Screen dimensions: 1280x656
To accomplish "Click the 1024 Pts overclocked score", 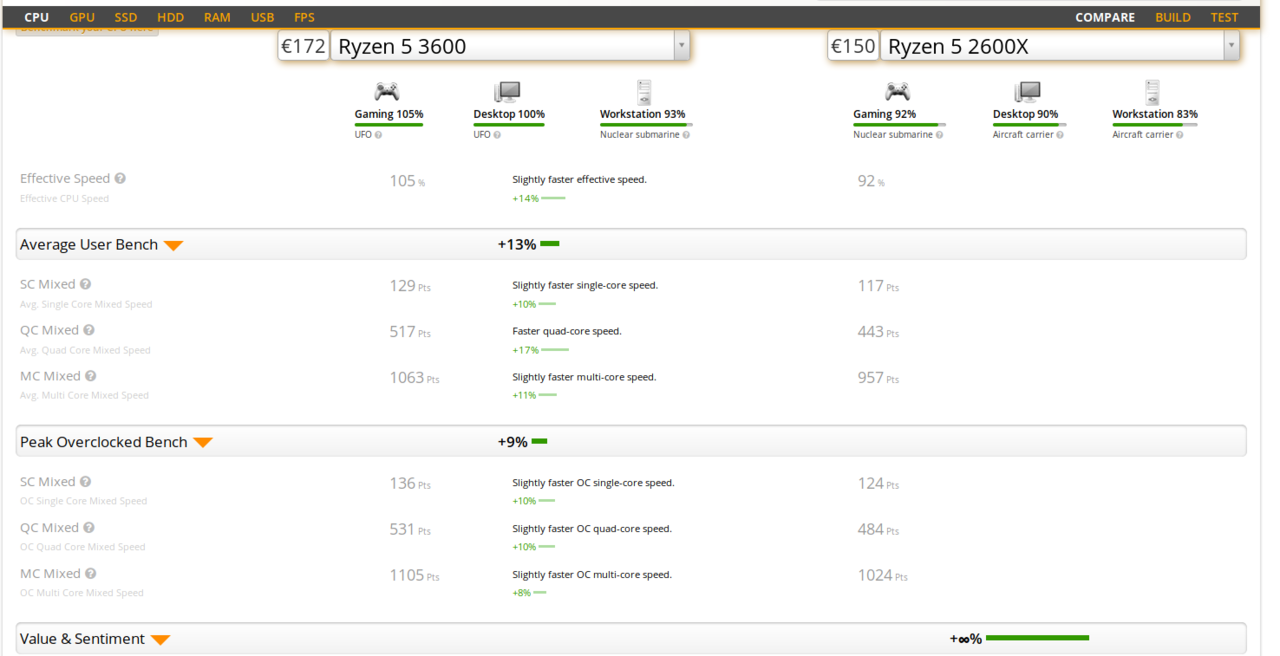I will (x=882, y=575).
